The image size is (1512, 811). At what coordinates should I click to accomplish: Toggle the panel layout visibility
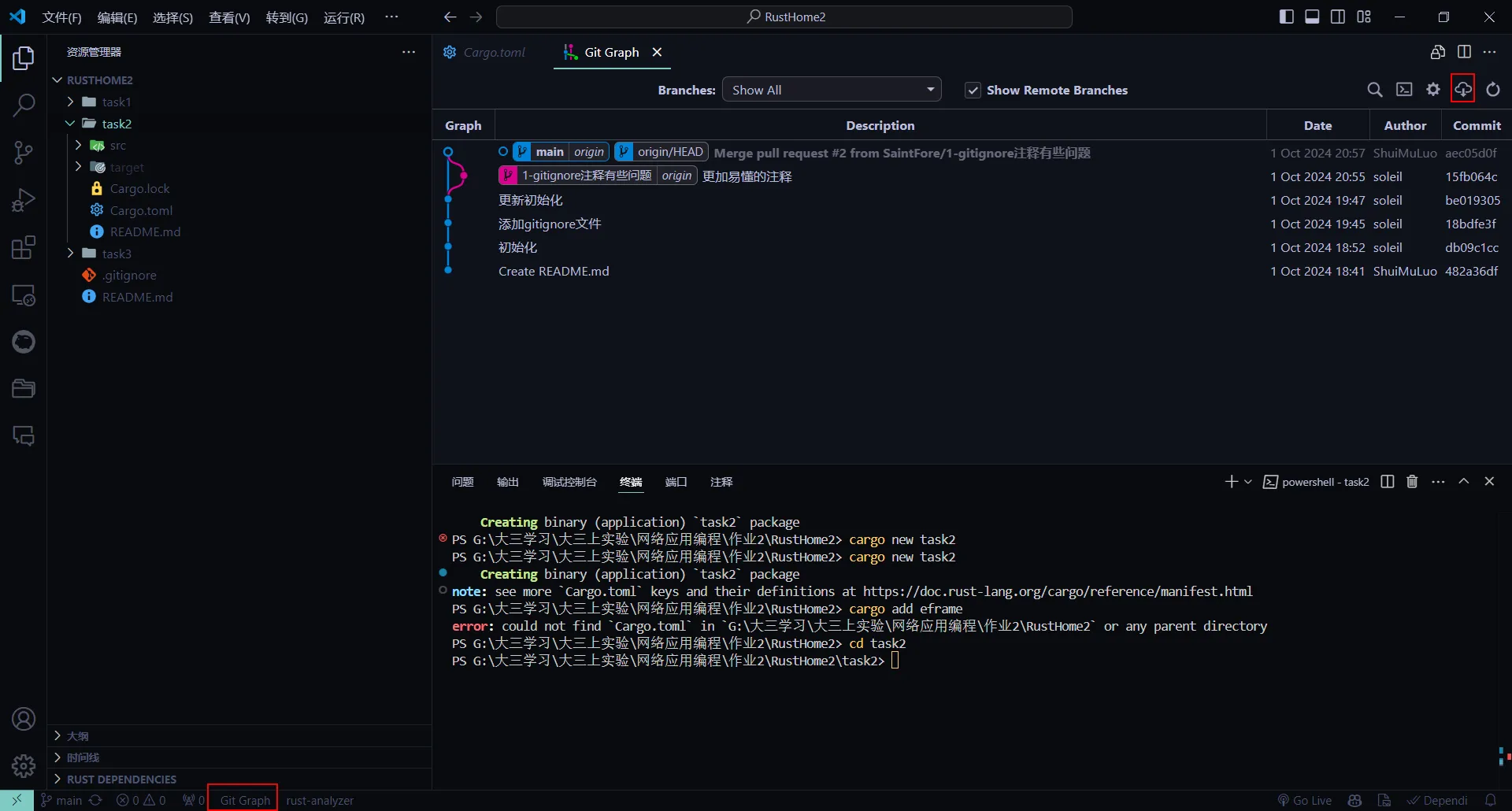pos(1312,16)
